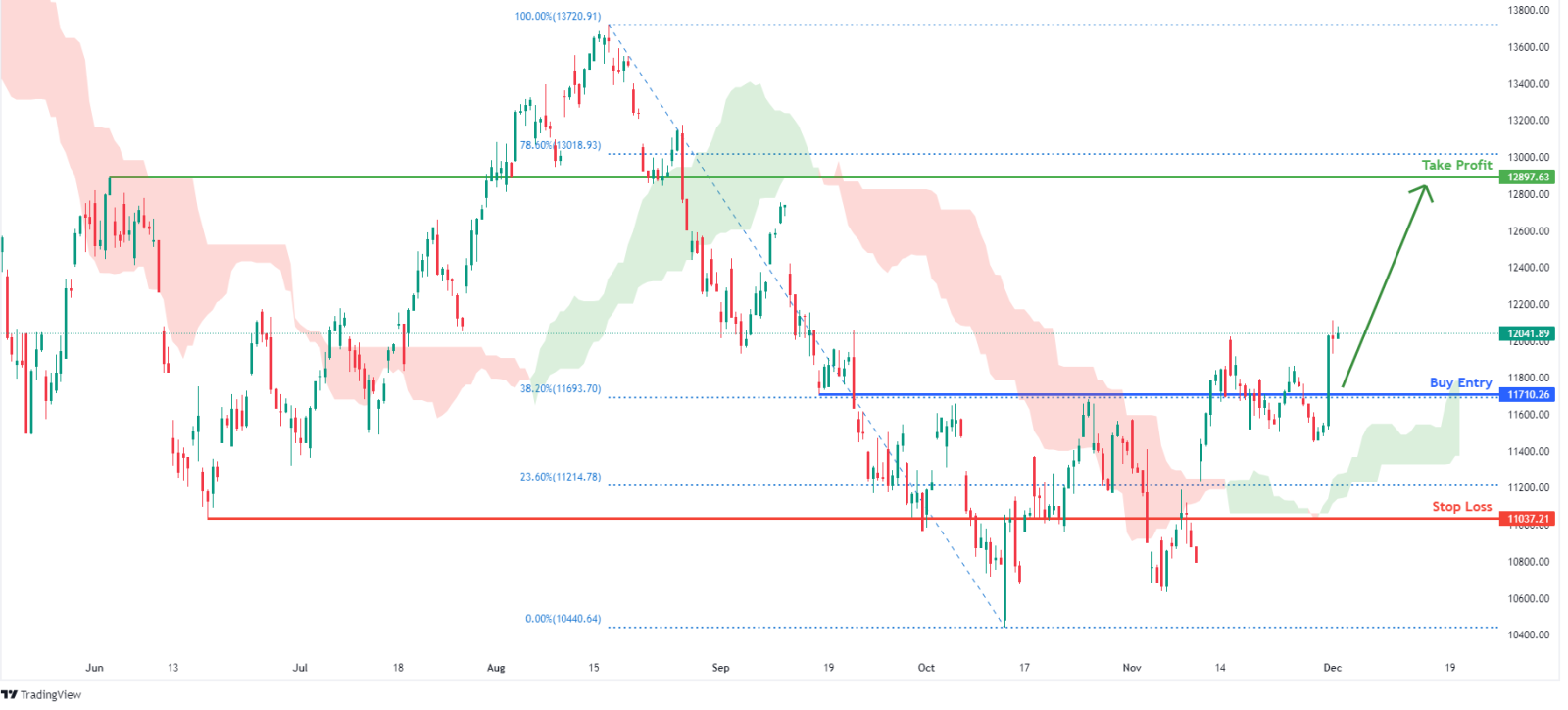The width and height of the screenshot is (1568, 710).
Task: Click the 78.60%(13018.93) Fibonacci label
Action: (x=560, y=145)
